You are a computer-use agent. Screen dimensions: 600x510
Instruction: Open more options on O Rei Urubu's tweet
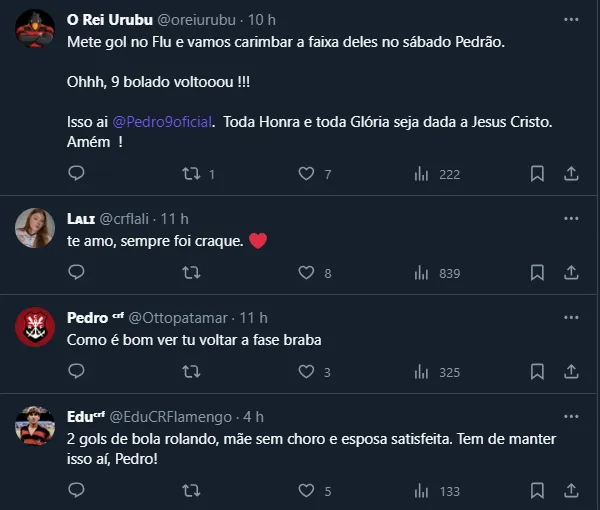click(x=571, y=19)
